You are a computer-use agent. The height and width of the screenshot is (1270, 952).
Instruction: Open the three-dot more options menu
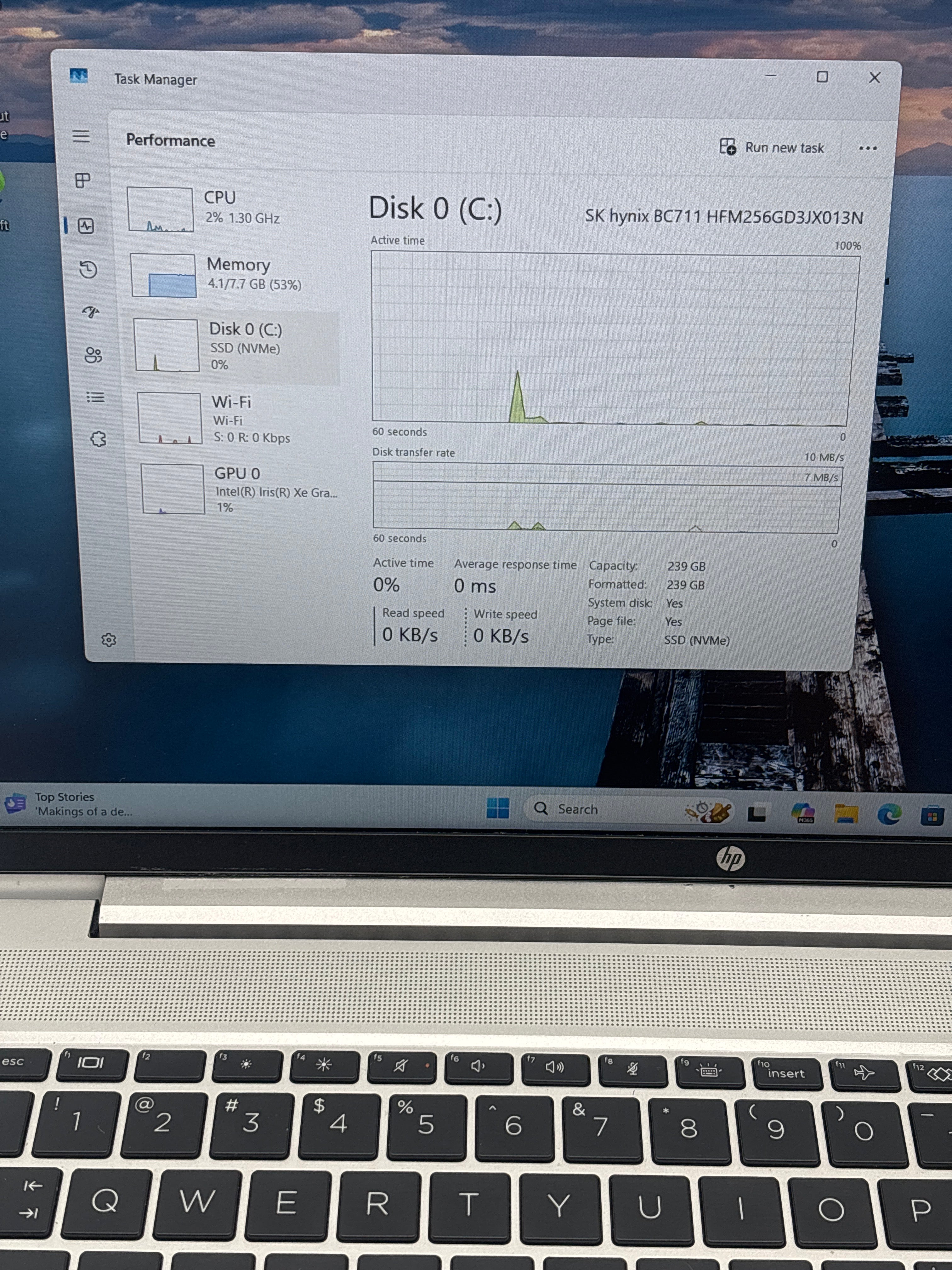click(x=868, y=148)
